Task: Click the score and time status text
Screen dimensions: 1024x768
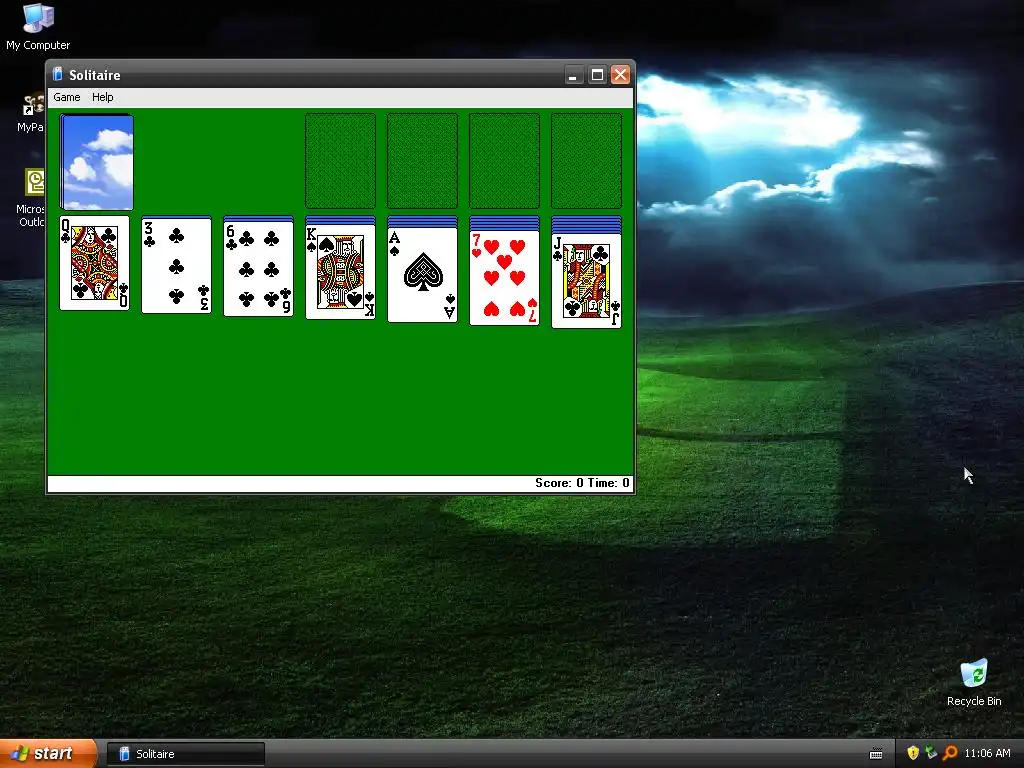Action: click(582, 483)
